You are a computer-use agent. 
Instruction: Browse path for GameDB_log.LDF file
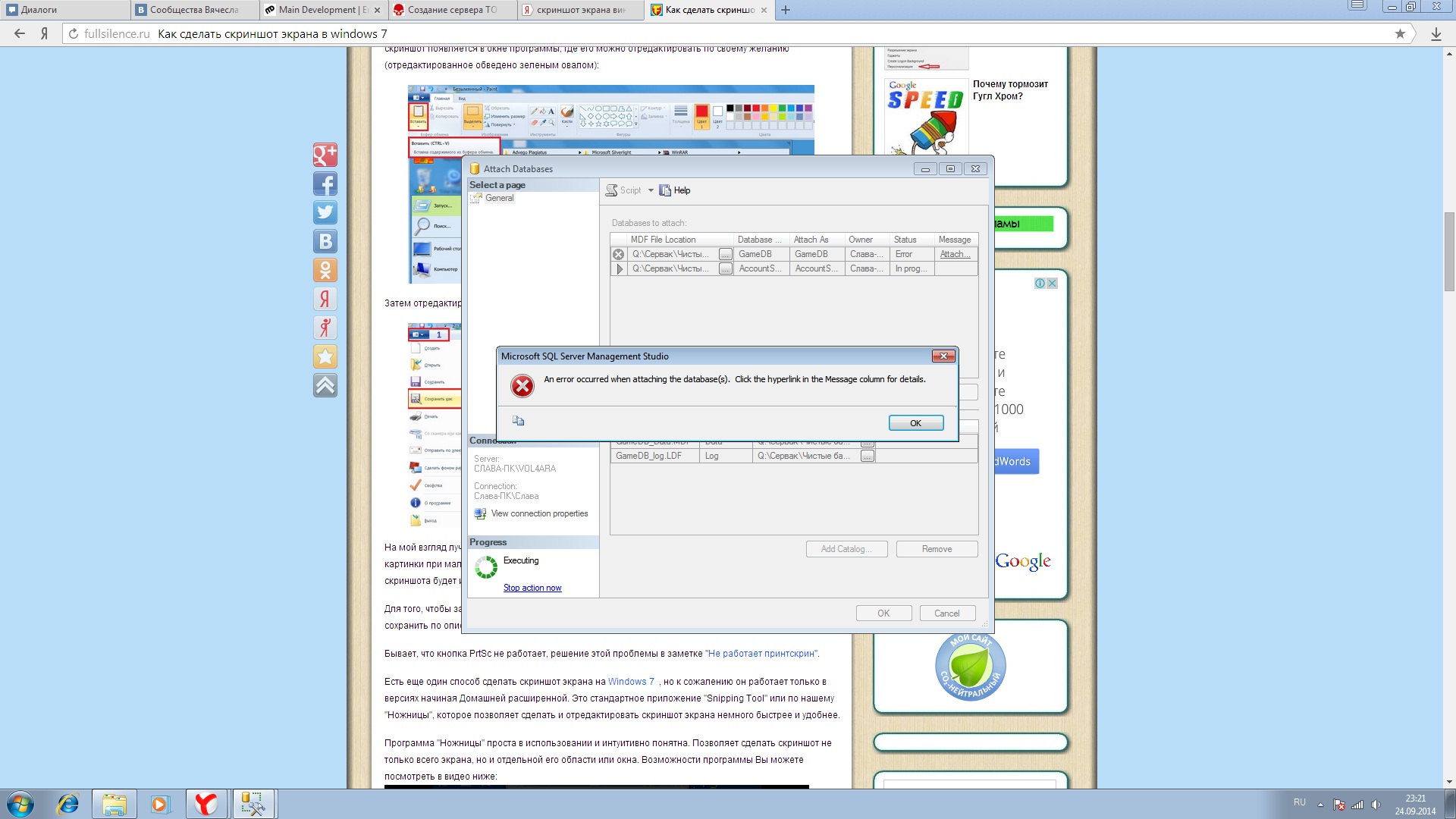click(868, 456)
